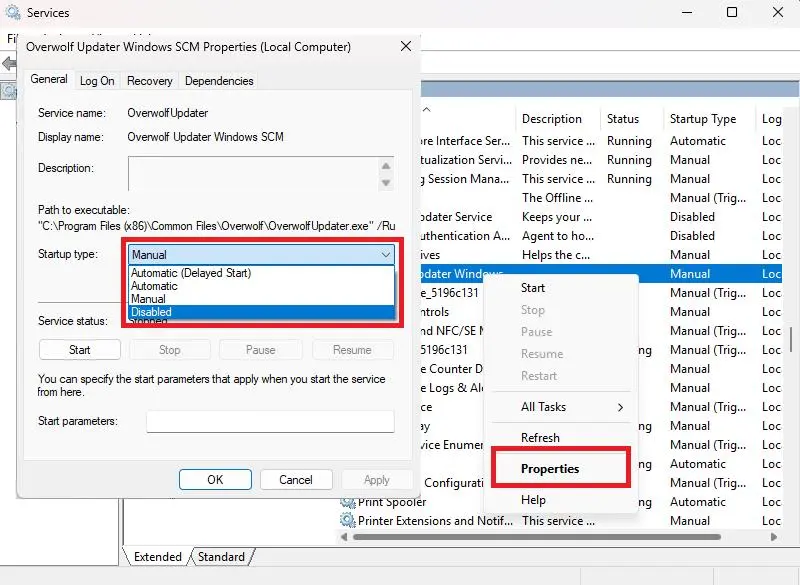
Task: Click "Agent to ho..." description cell
Action: click(x=558, y=236)
